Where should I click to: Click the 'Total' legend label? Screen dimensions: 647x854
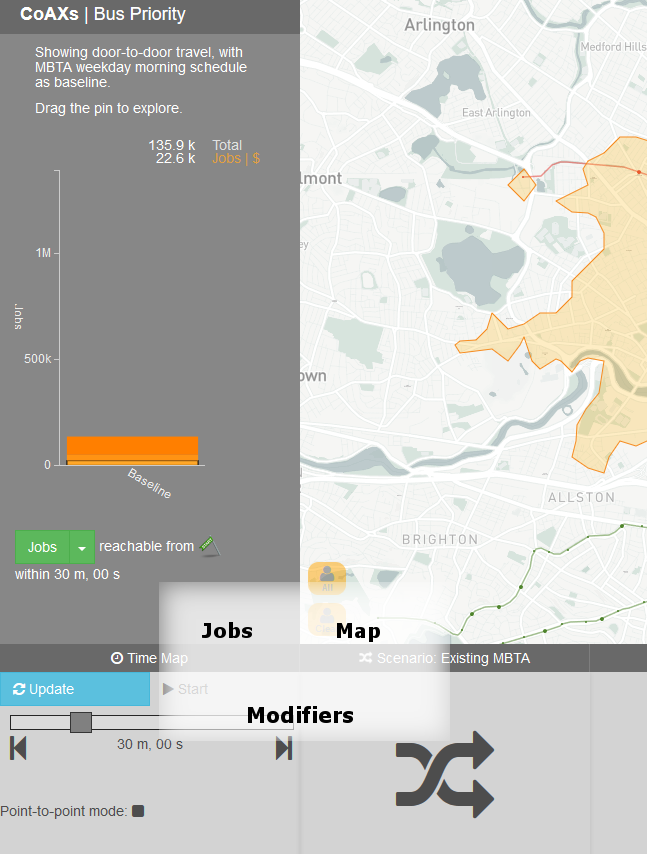[x=227, y=145]
